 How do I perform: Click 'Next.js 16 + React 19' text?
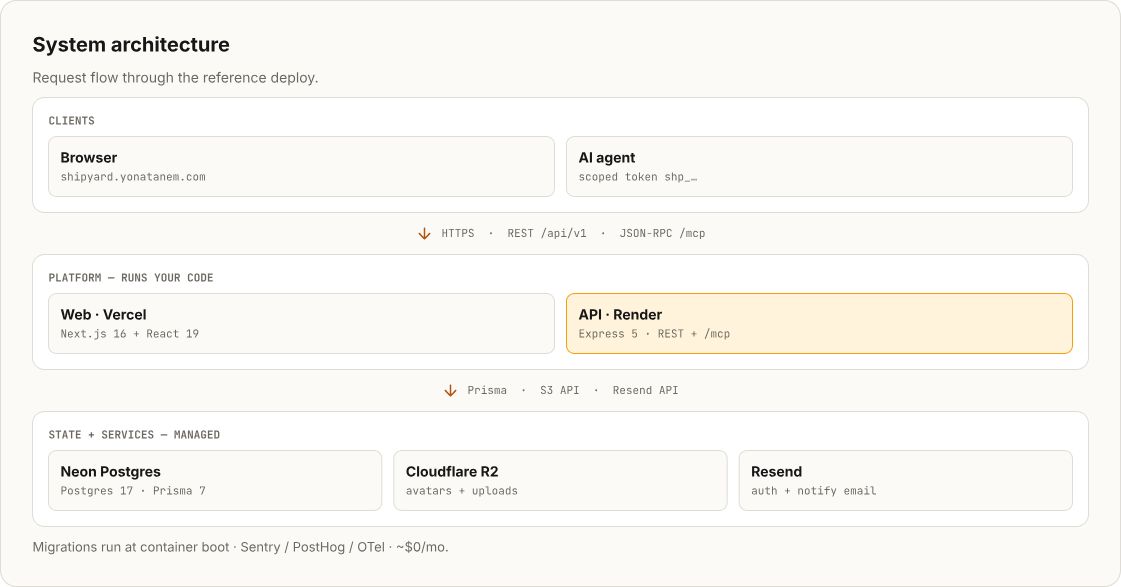(129, 334)
